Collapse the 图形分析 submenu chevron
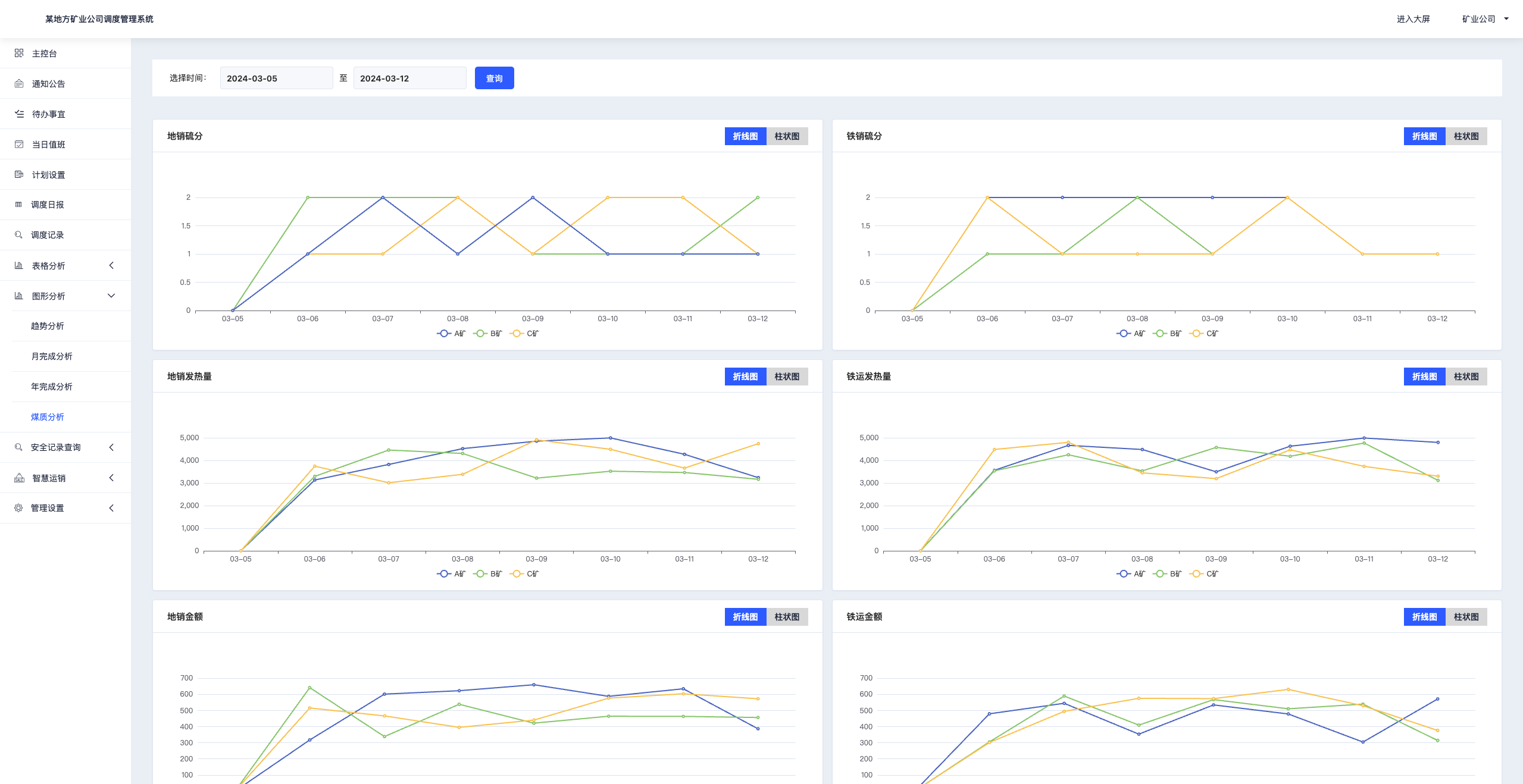Screen dimensions: 1523x784 click(111, 296)
